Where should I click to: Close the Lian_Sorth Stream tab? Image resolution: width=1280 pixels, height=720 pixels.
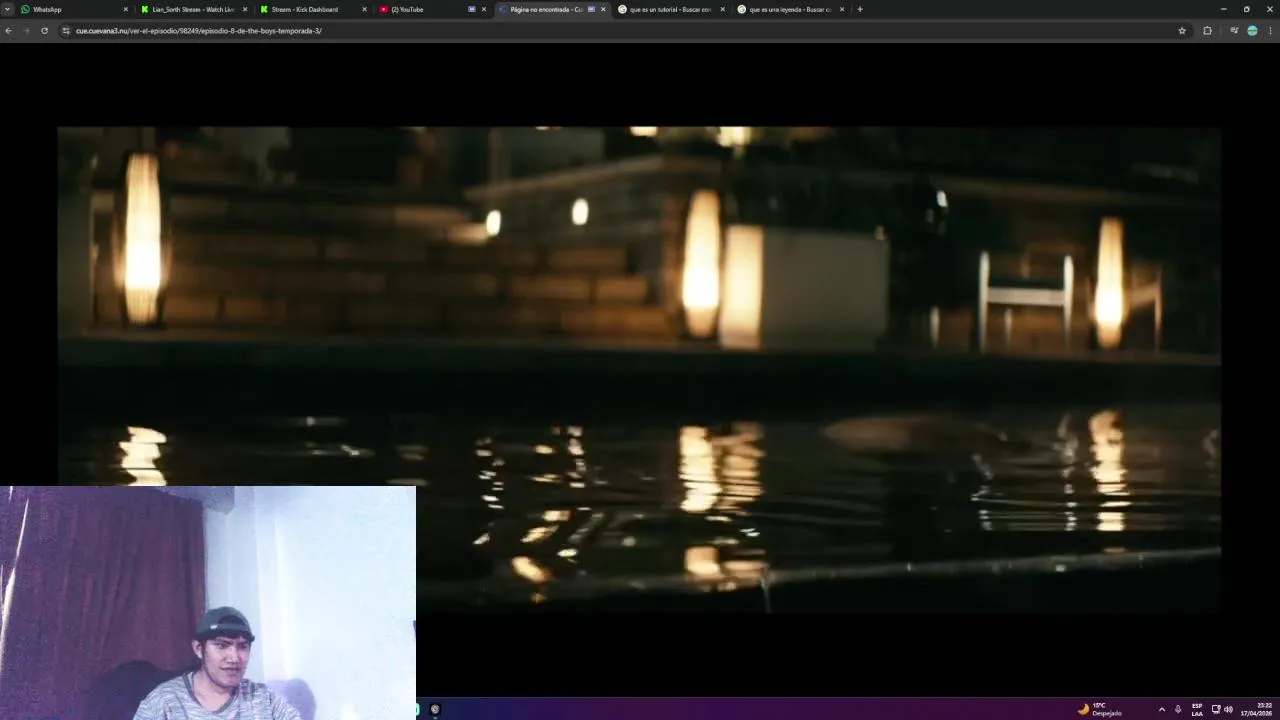click(x=245, y=9)
